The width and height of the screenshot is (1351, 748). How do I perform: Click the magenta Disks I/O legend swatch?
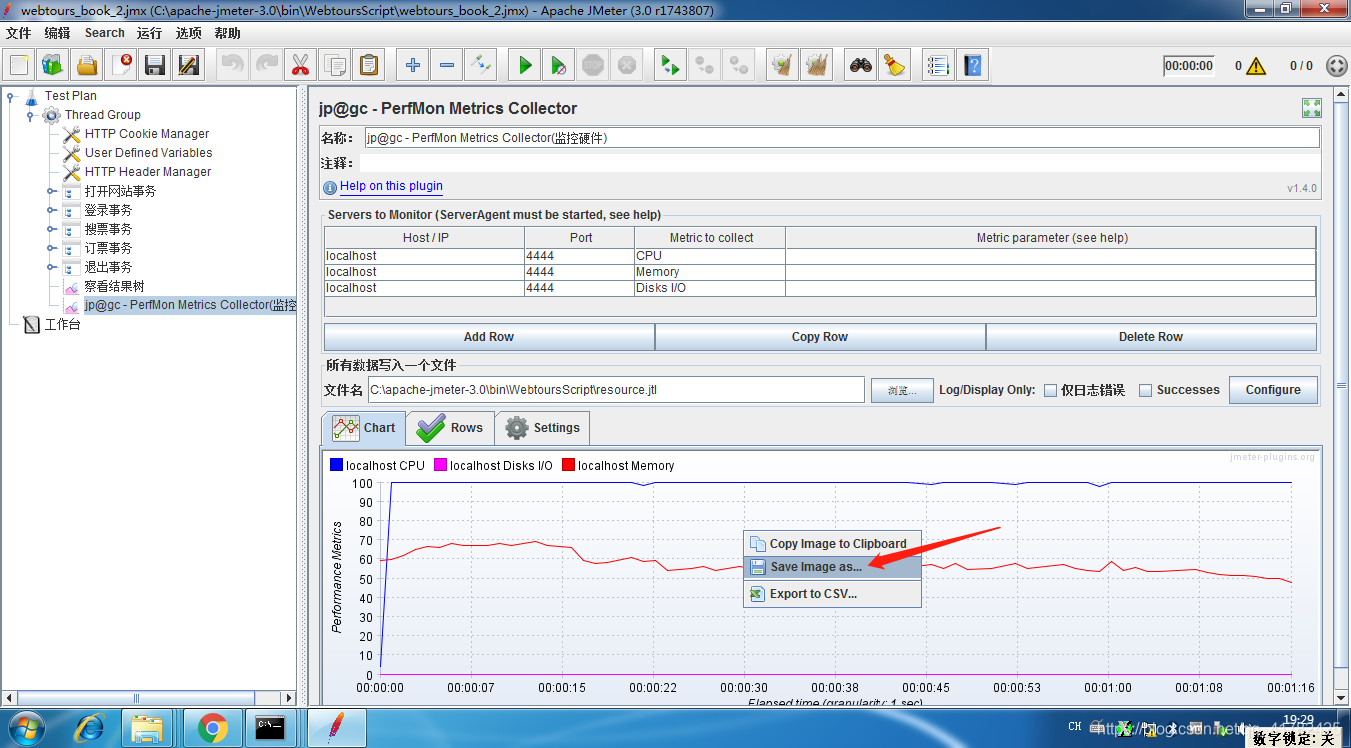(440, 465)
